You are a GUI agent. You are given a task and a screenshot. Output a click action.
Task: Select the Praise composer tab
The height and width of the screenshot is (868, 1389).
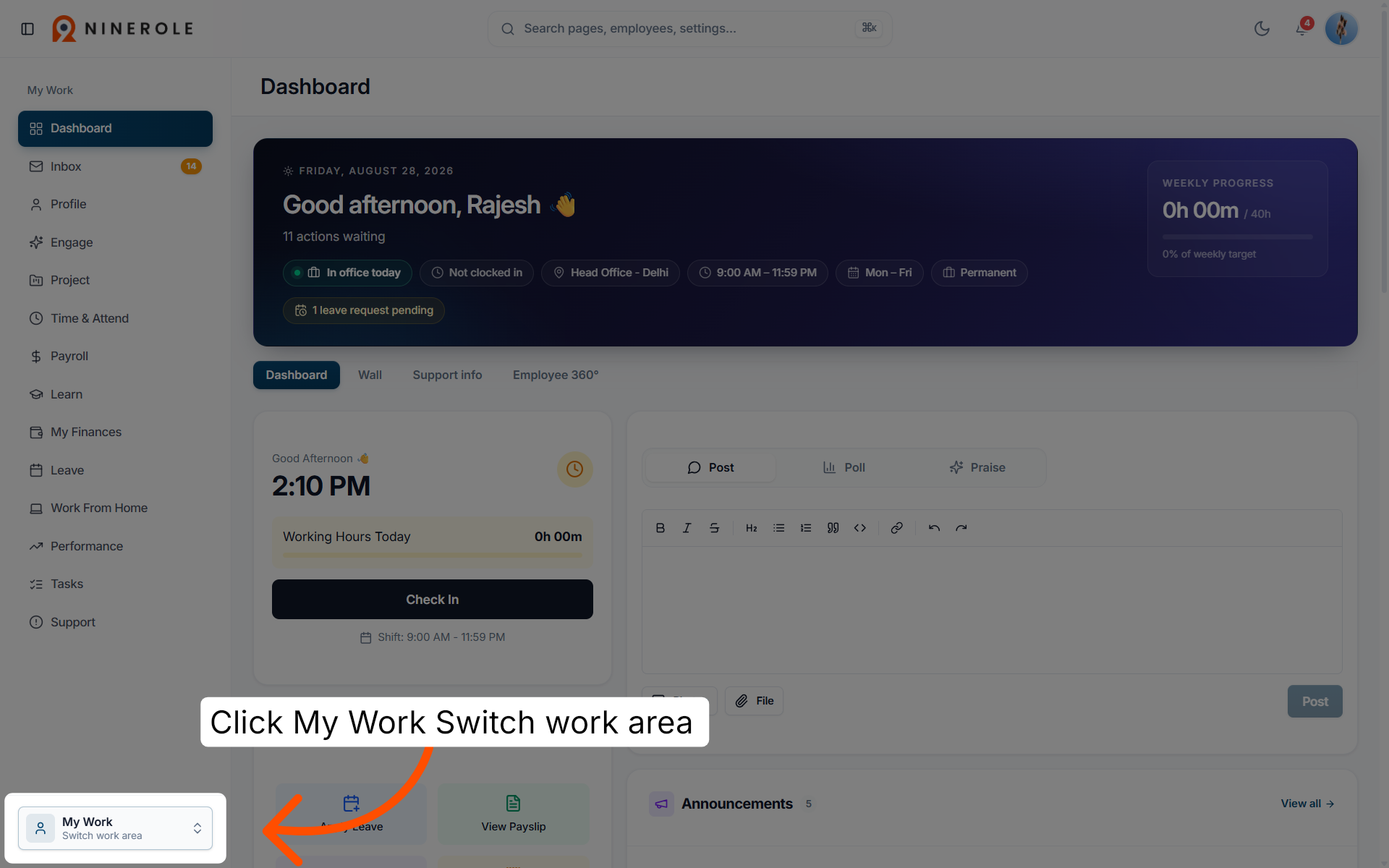[977, 467]
